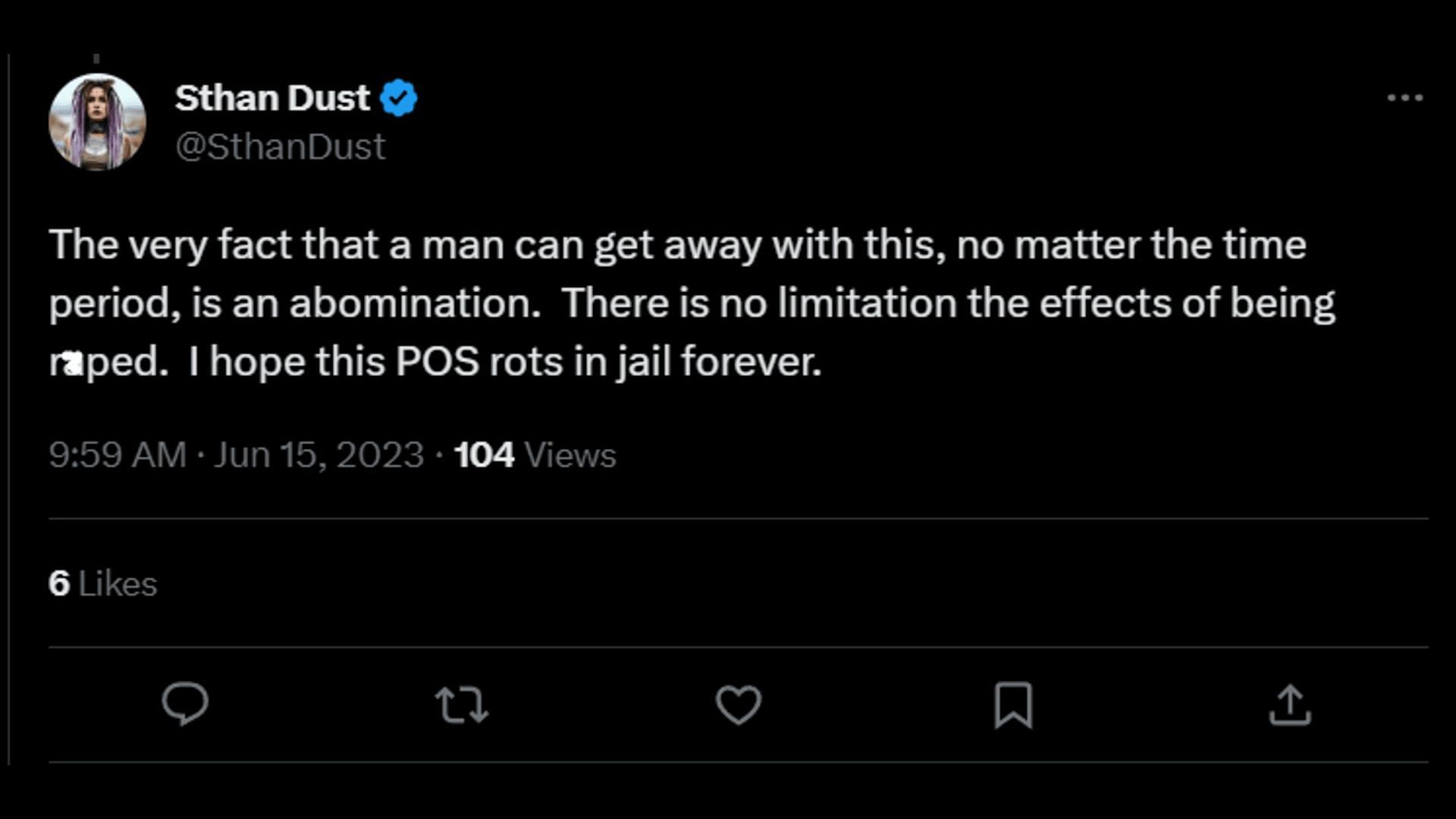This screenshot has width=1456, height=819.
Task: View the 104 Views analytics
Action: click(x=485, y=455)
